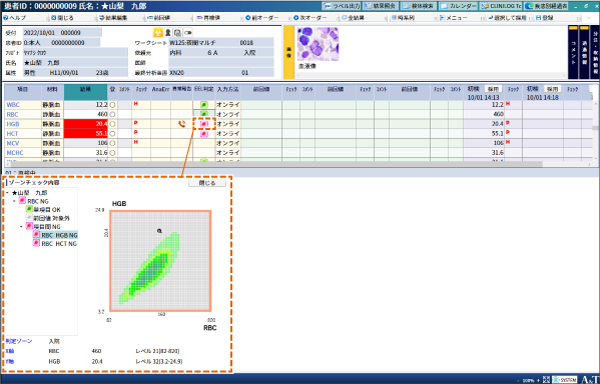Click the green EEL判定 icon for RBC
This screenshot has width=600, height=384.
coord(204,114)
